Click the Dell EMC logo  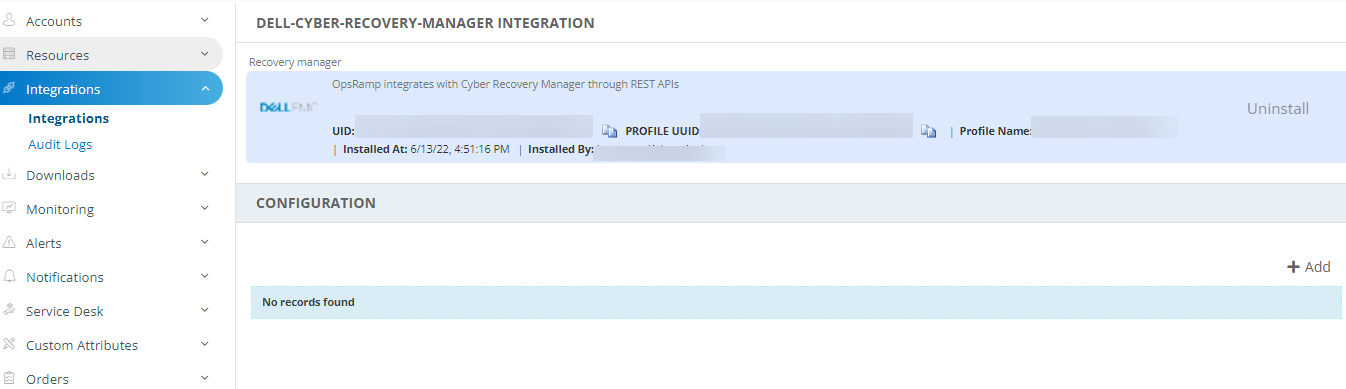tap(288, 107)
